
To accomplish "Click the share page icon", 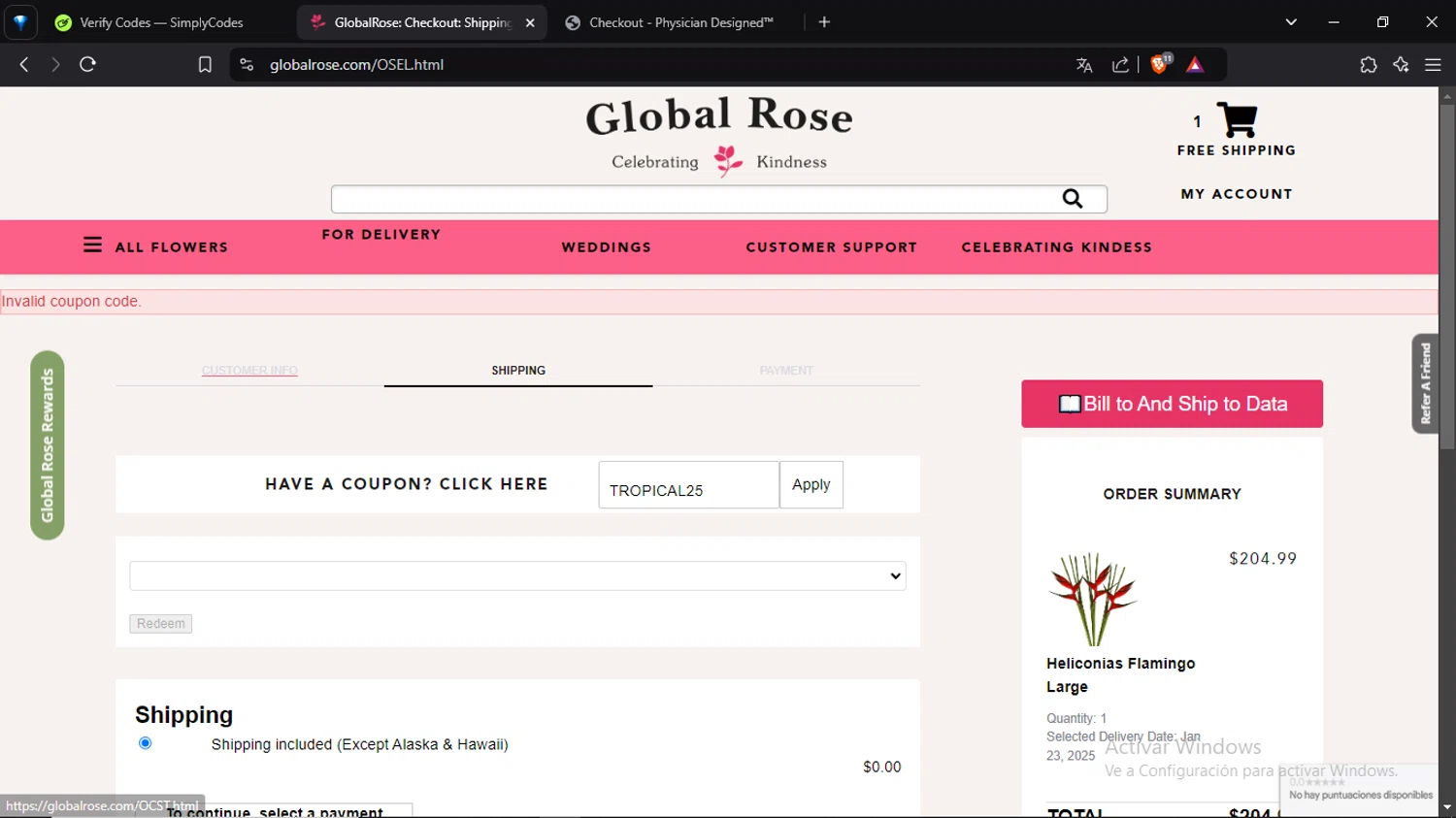I will click(1120, 65).
